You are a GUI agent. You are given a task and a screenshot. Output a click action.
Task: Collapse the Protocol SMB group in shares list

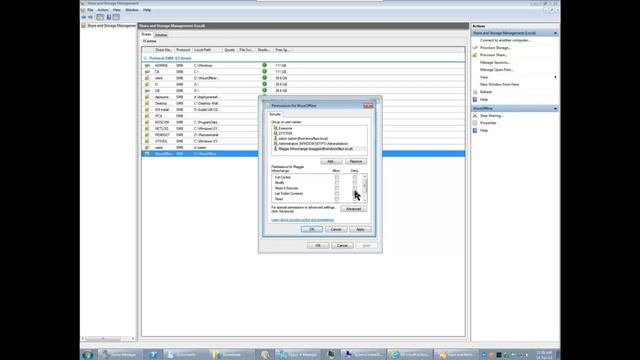(145, 58)
